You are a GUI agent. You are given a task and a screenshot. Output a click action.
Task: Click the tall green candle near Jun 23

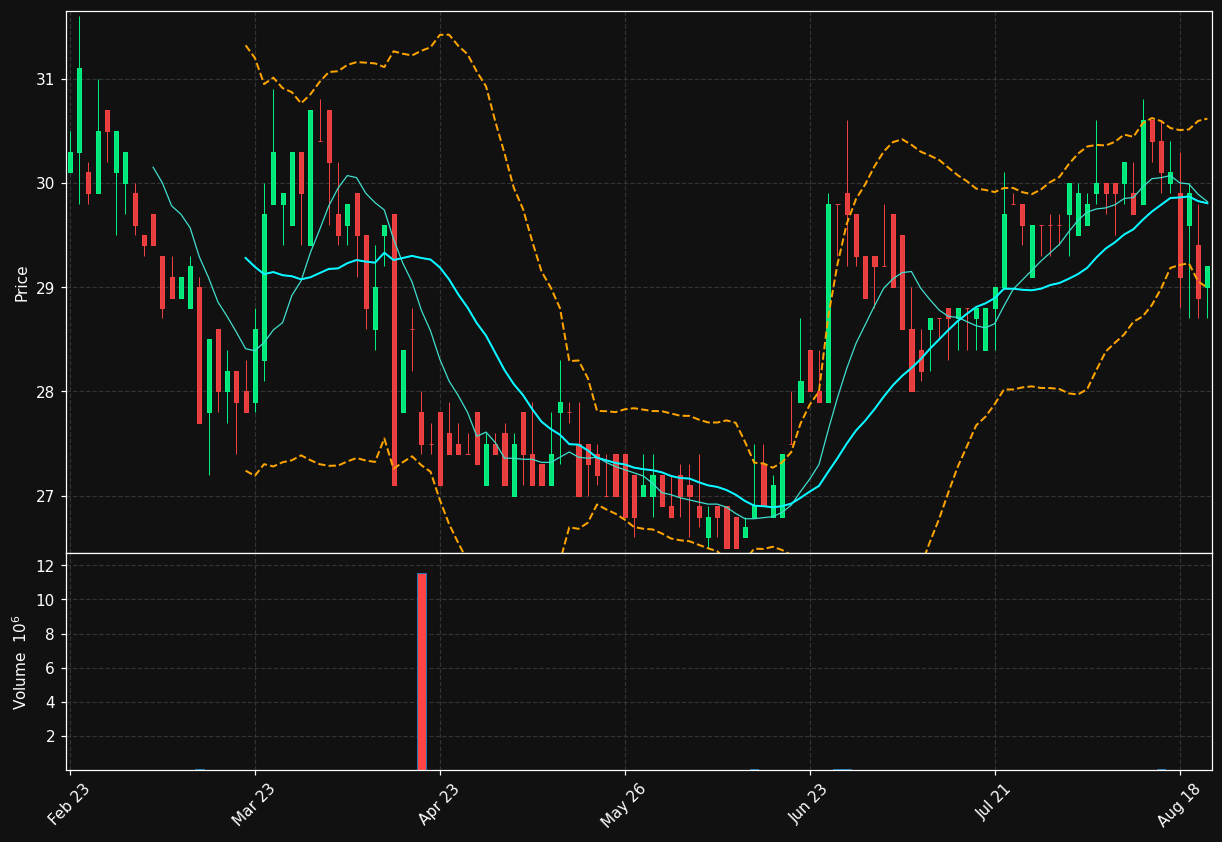pyautogui.click(x=828, y=304)
